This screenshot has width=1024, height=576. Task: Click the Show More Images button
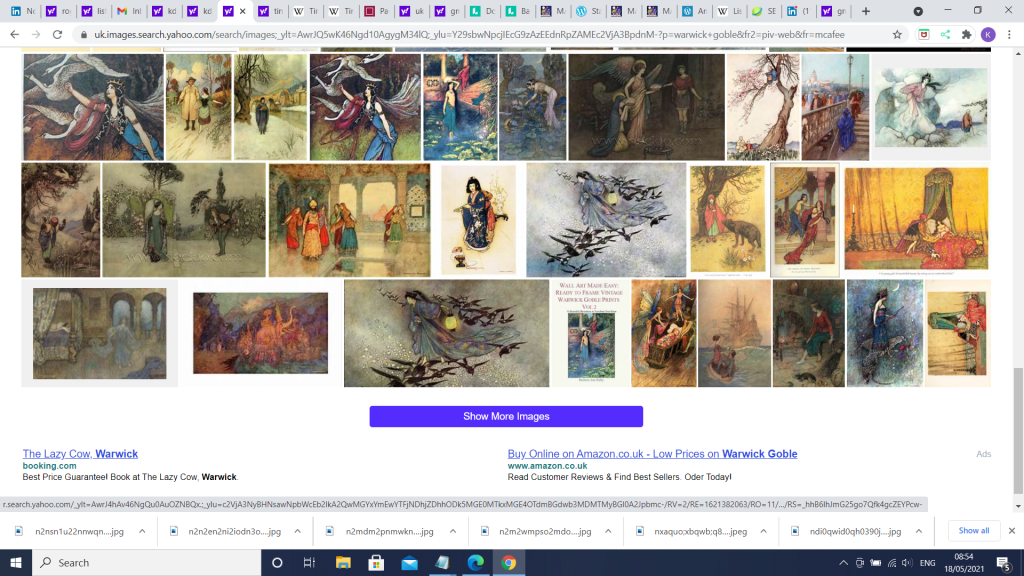point(506,416)
